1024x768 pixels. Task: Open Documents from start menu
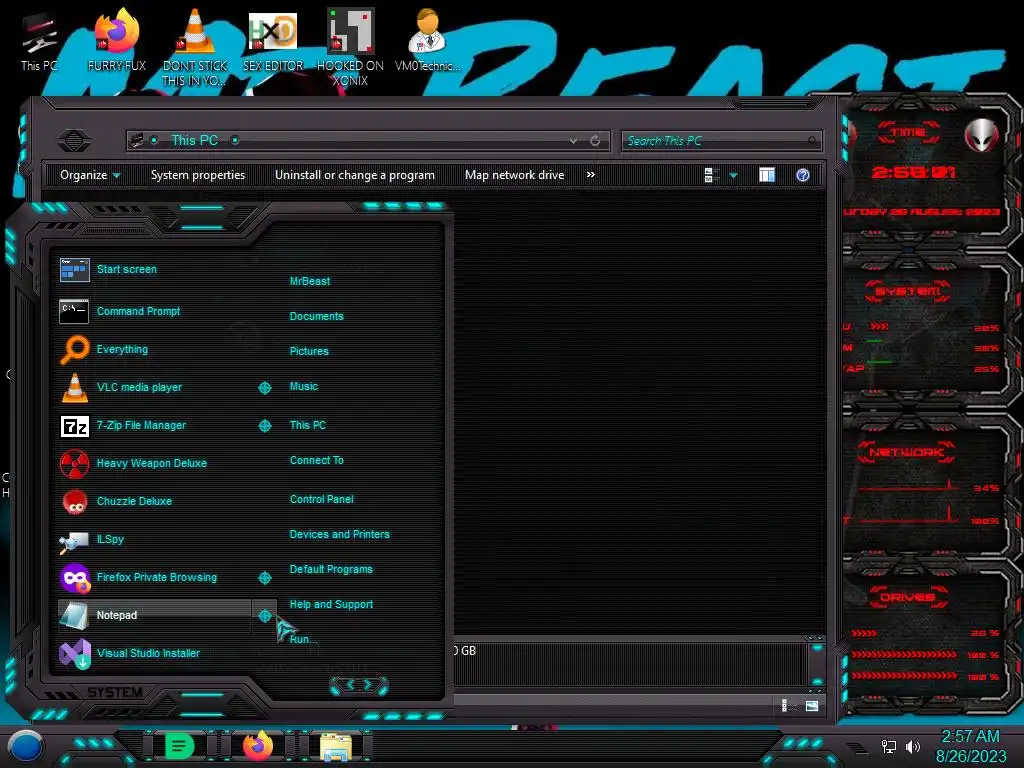(x=316, y=316)
